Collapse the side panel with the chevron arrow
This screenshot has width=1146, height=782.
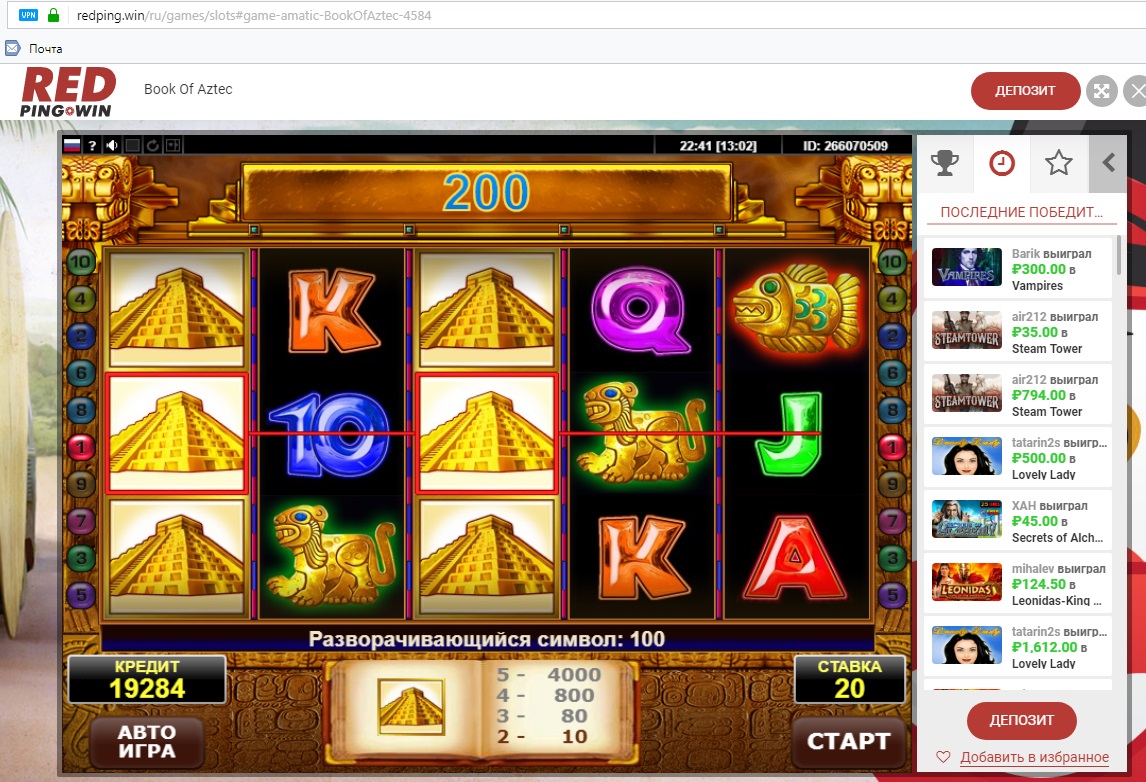(1108, 163)
